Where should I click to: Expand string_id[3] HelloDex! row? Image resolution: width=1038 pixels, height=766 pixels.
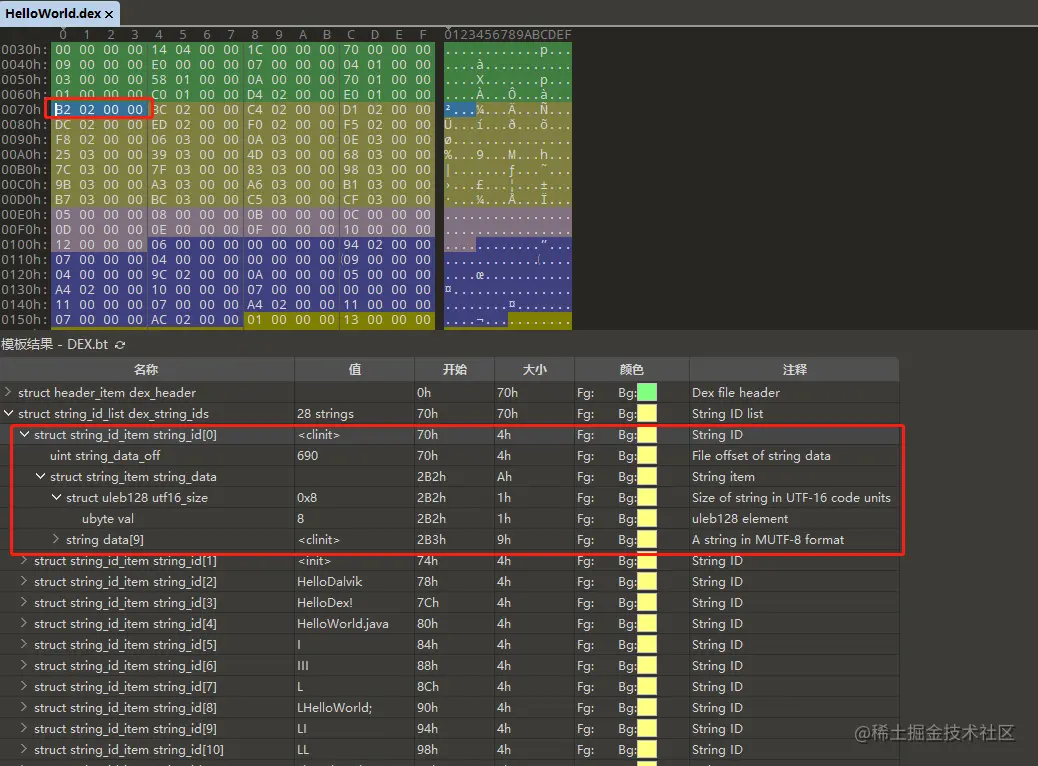tap(24, 602)
